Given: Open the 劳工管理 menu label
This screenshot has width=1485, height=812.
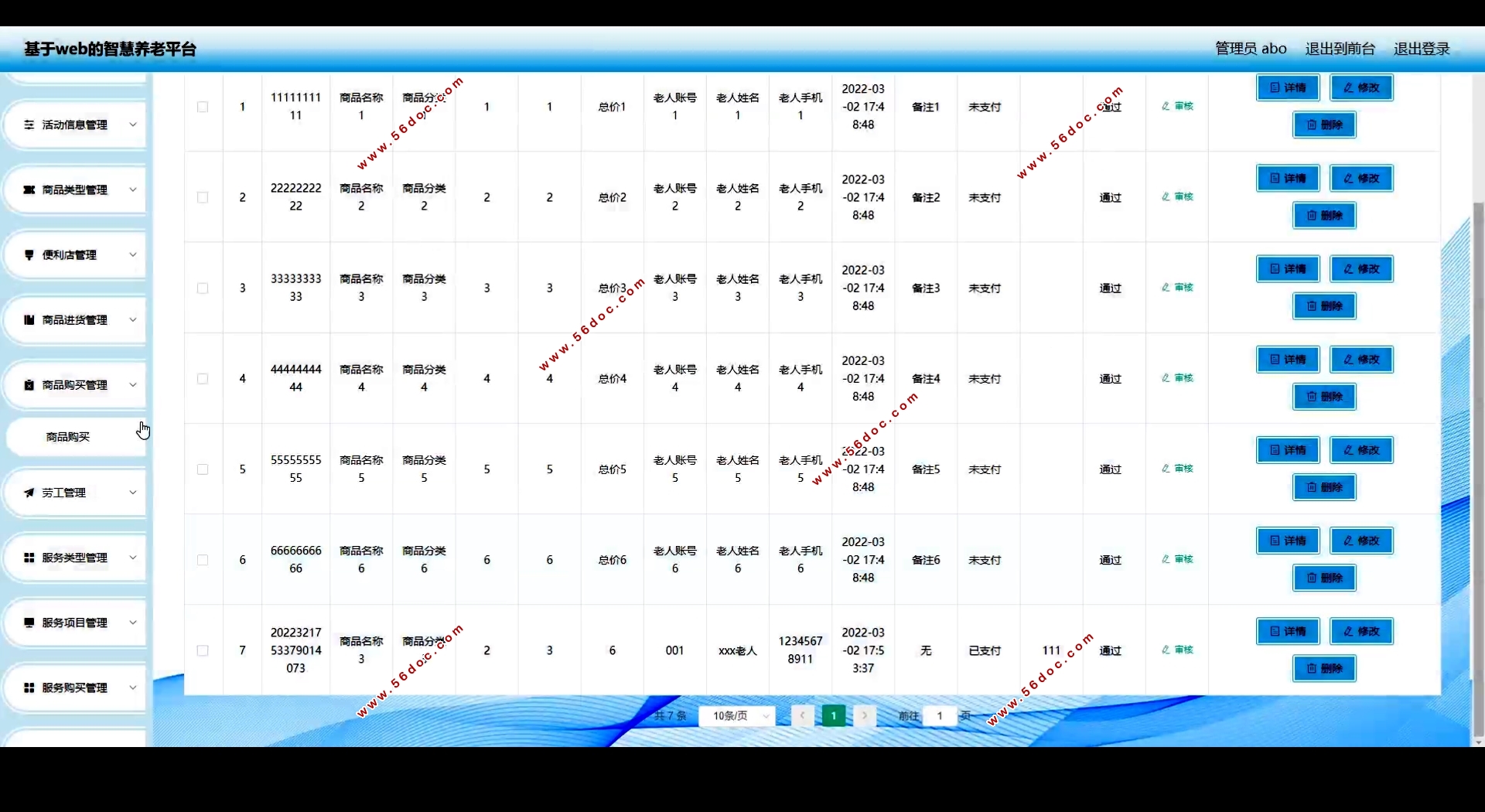Looking at the screenshot, I should (64, 493).
